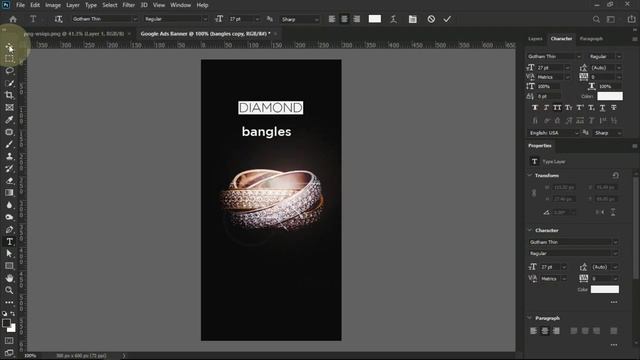Open the Filter menu
Viewport: 640px width, 360px height.
[129, 5]
